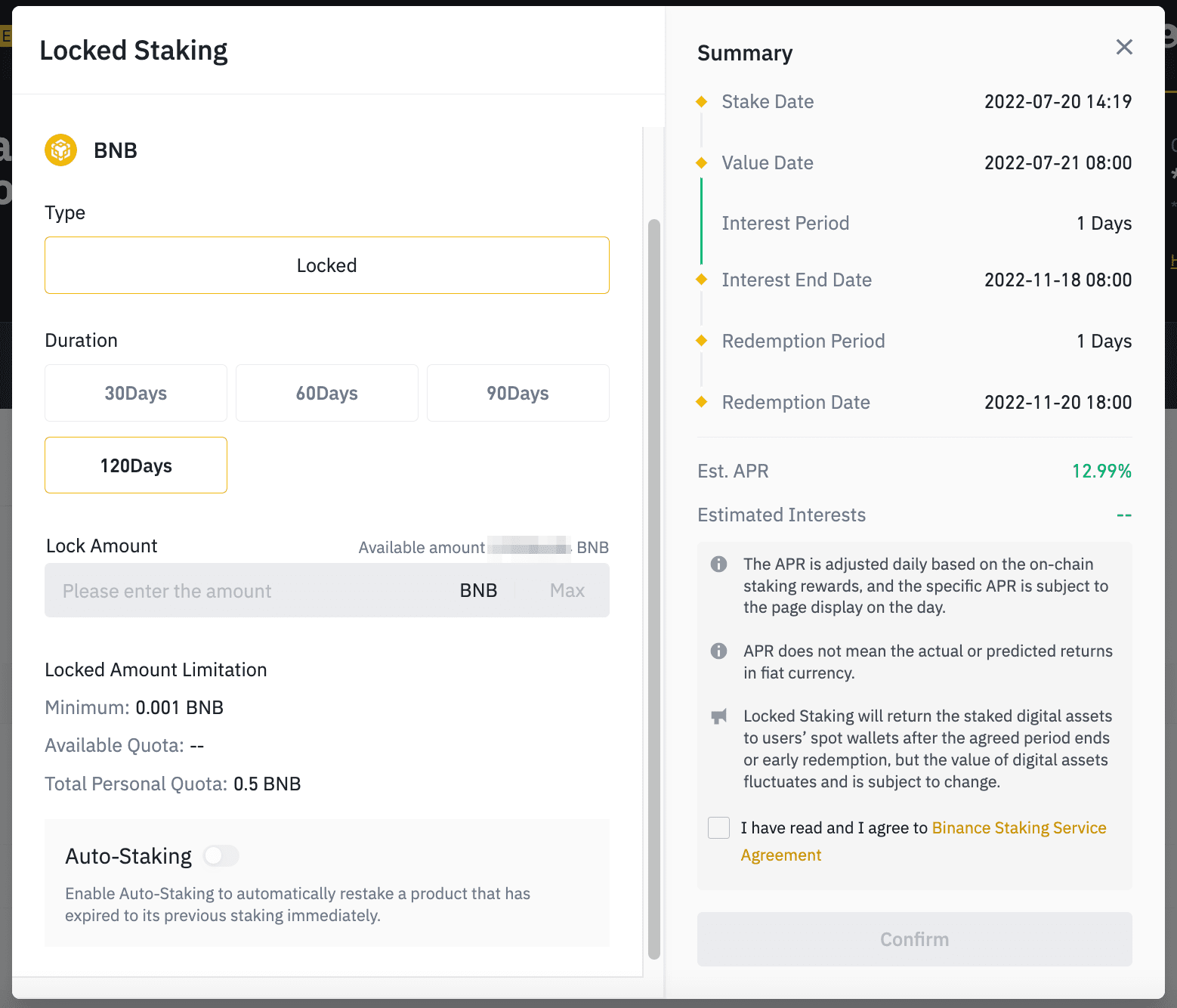Click the Redemption Date 2022-11-20 18:00
The image size is (1177, 1008).
tap(1058, 402)
